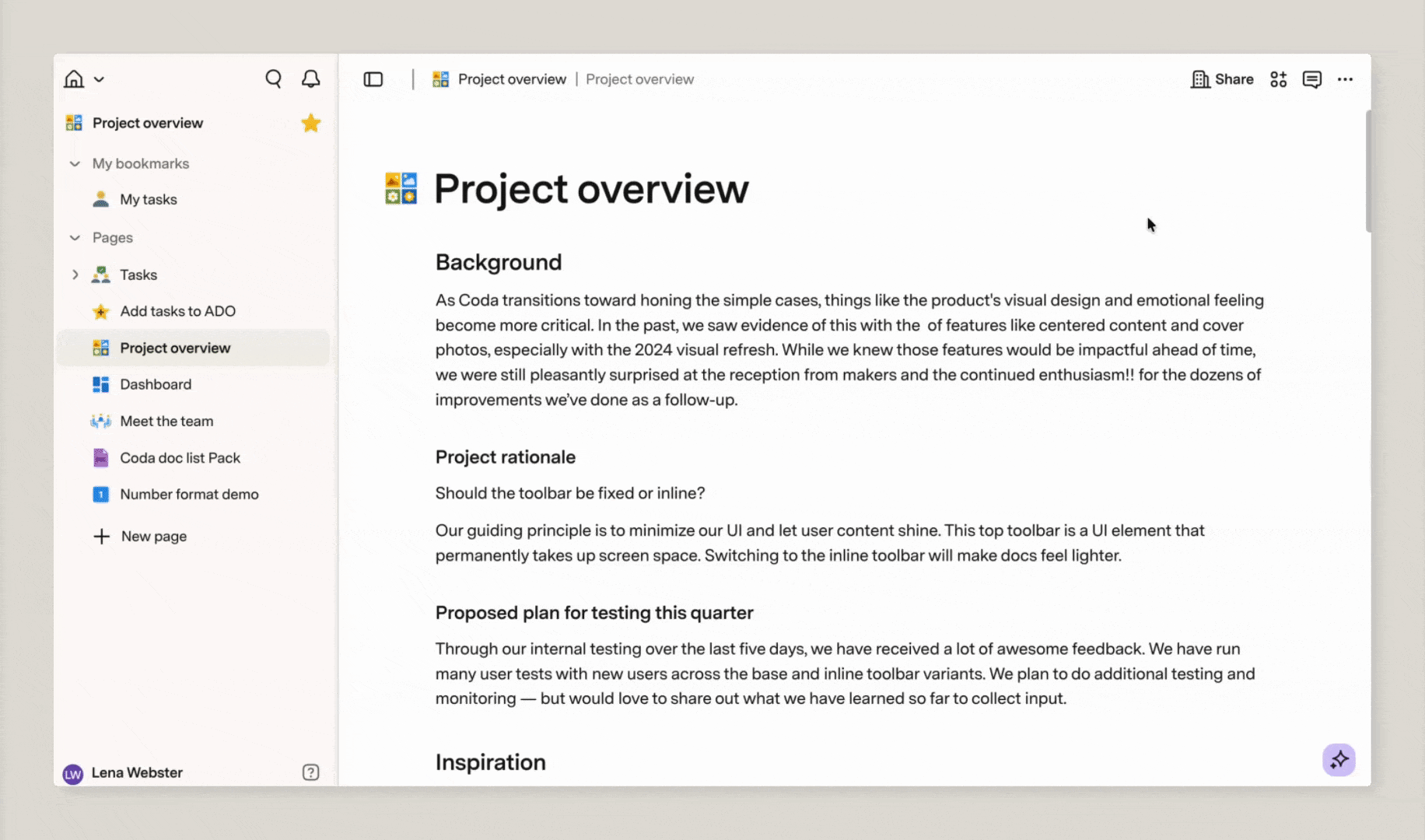
Task: Click the Number format demo blue icon
Action: [x=100, y=495]
